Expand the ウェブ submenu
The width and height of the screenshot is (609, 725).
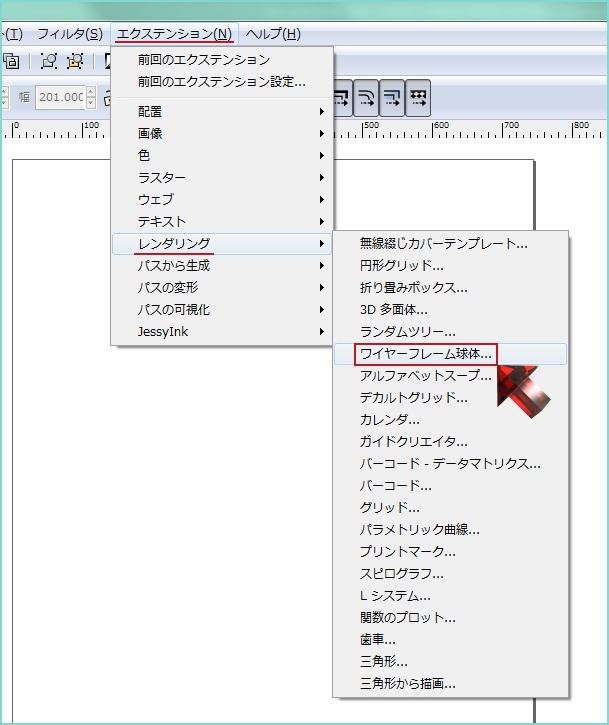tap(221, 199)
